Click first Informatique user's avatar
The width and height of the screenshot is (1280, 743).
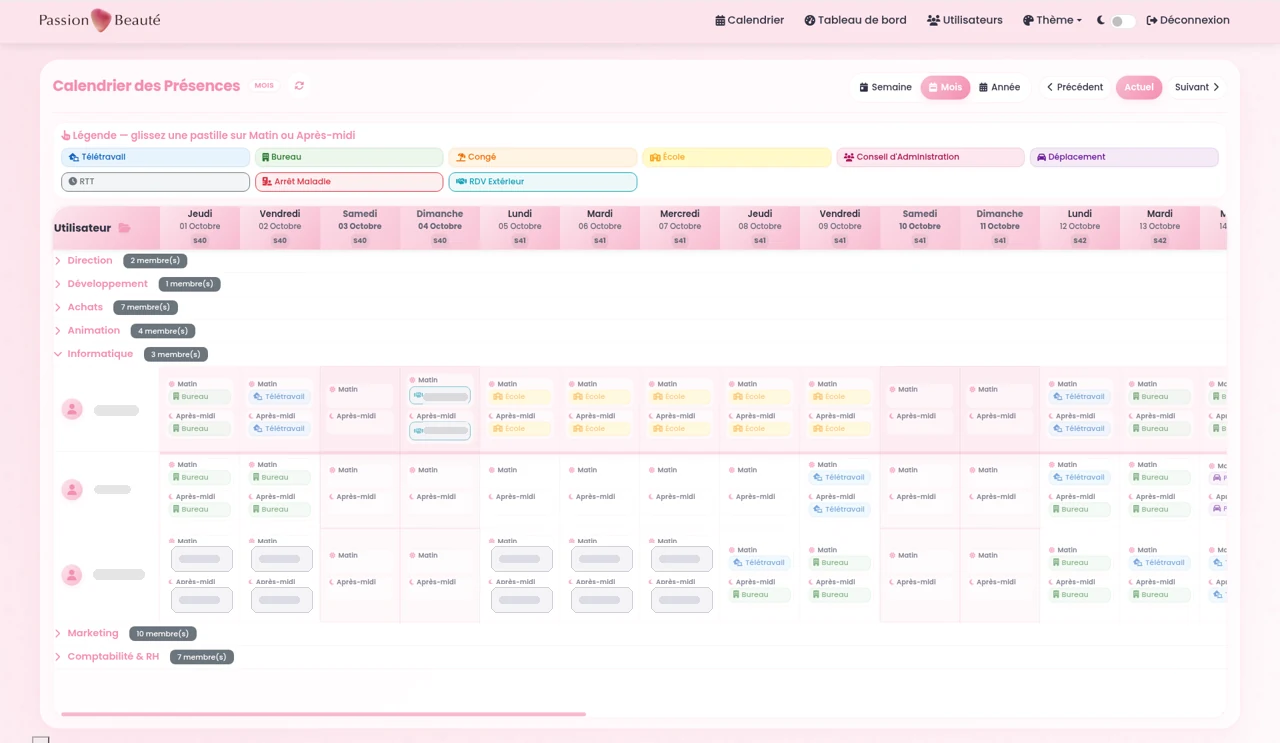click(x=72, y=409)
